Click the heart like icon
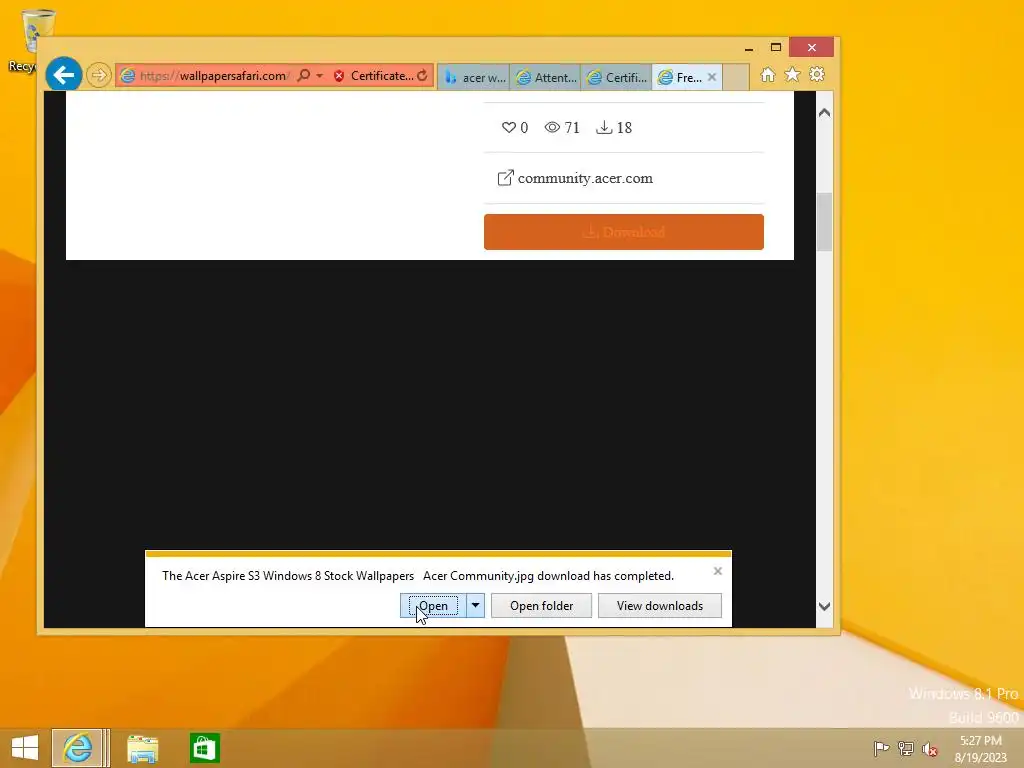This screenshot has width=1024, height=768. tap(508, 127)
